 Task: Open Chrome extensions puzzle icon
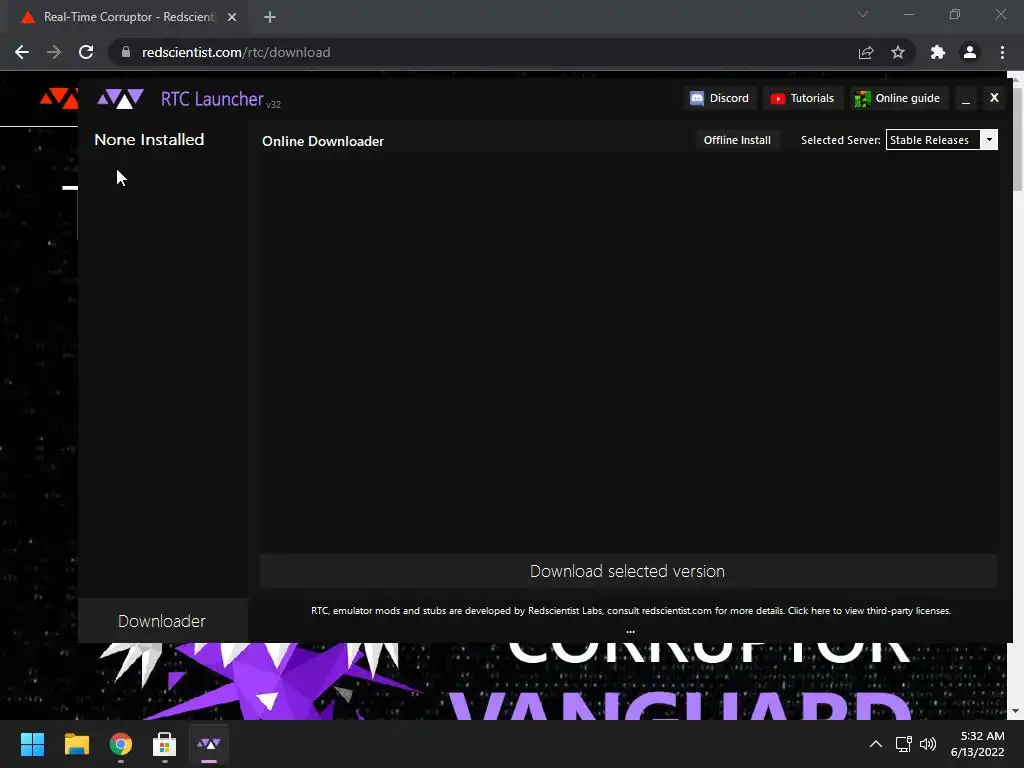[x=938, y=52]
